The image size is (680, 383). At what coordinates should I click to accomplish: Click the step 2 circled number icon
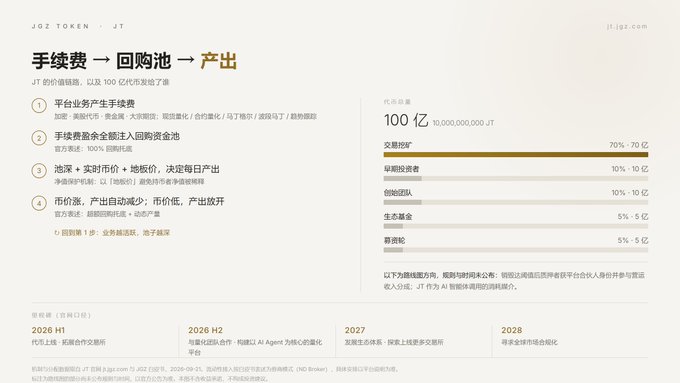pos(39,138)
